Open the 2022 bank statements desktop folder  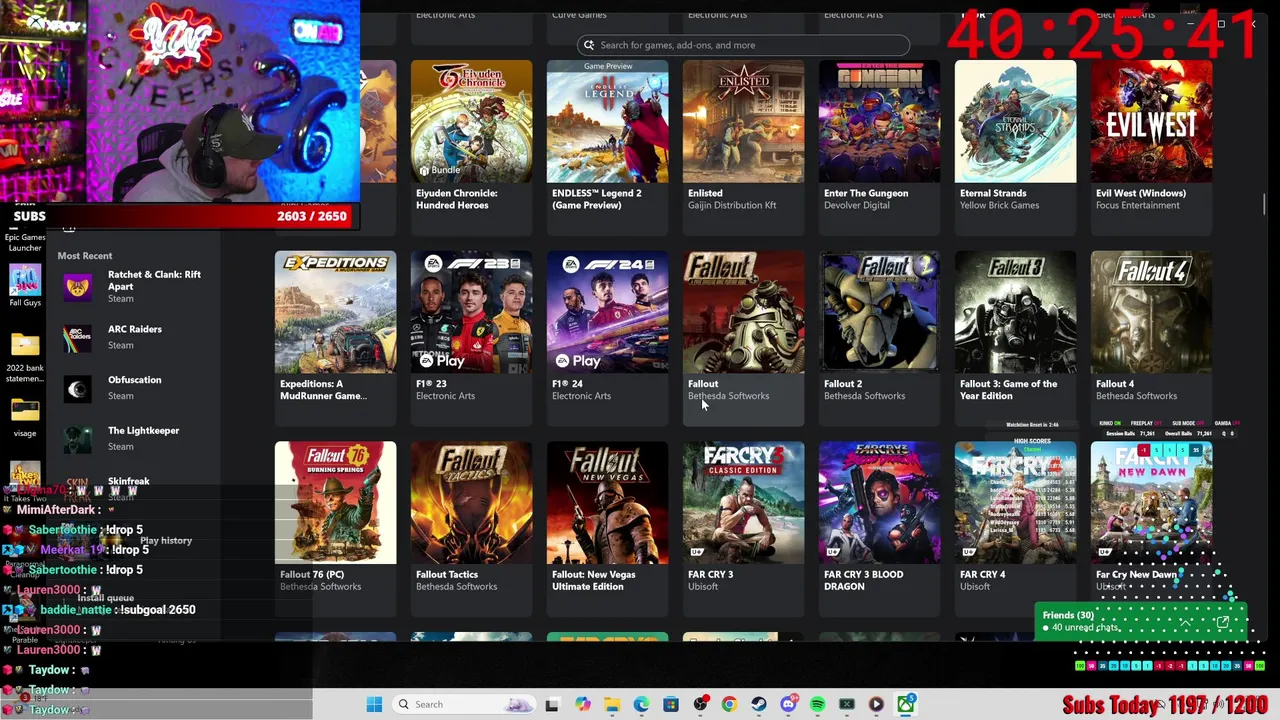coord(25,358)
